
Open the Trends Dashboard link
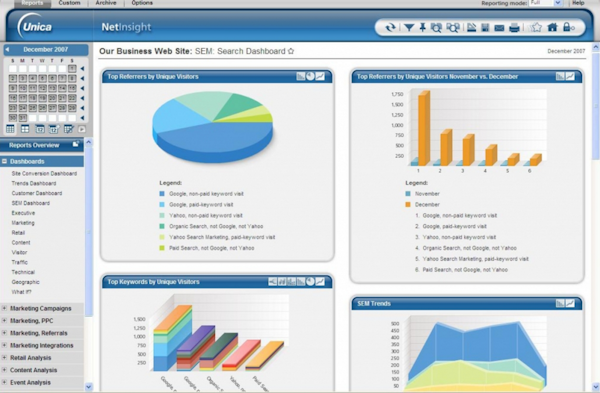click(34, 183)
